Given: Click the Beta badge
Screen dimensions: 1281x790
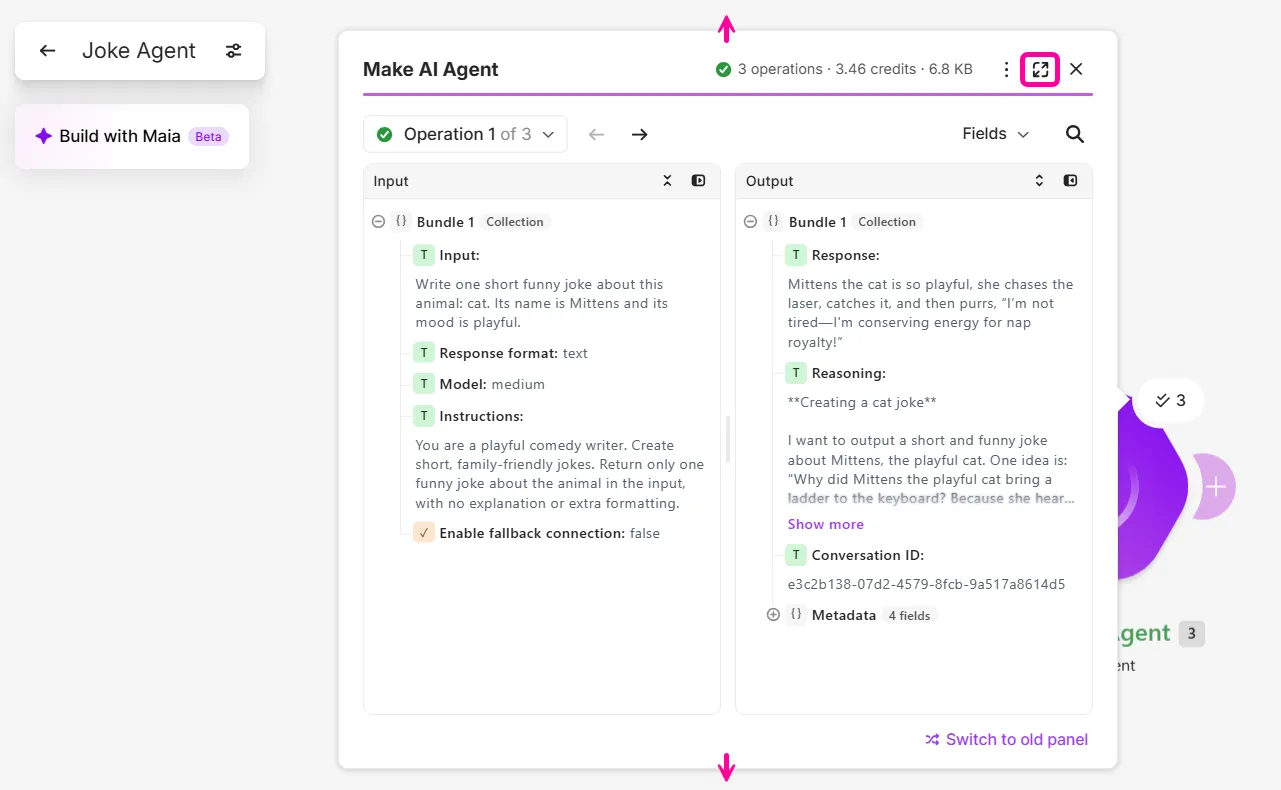Looking at the screenshot, I should point(208,136).
